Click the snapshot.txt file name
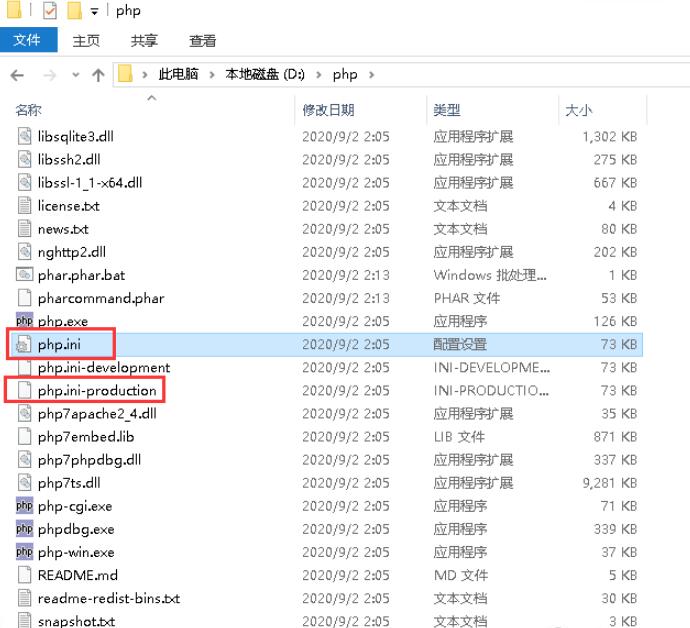 (76, 621)
